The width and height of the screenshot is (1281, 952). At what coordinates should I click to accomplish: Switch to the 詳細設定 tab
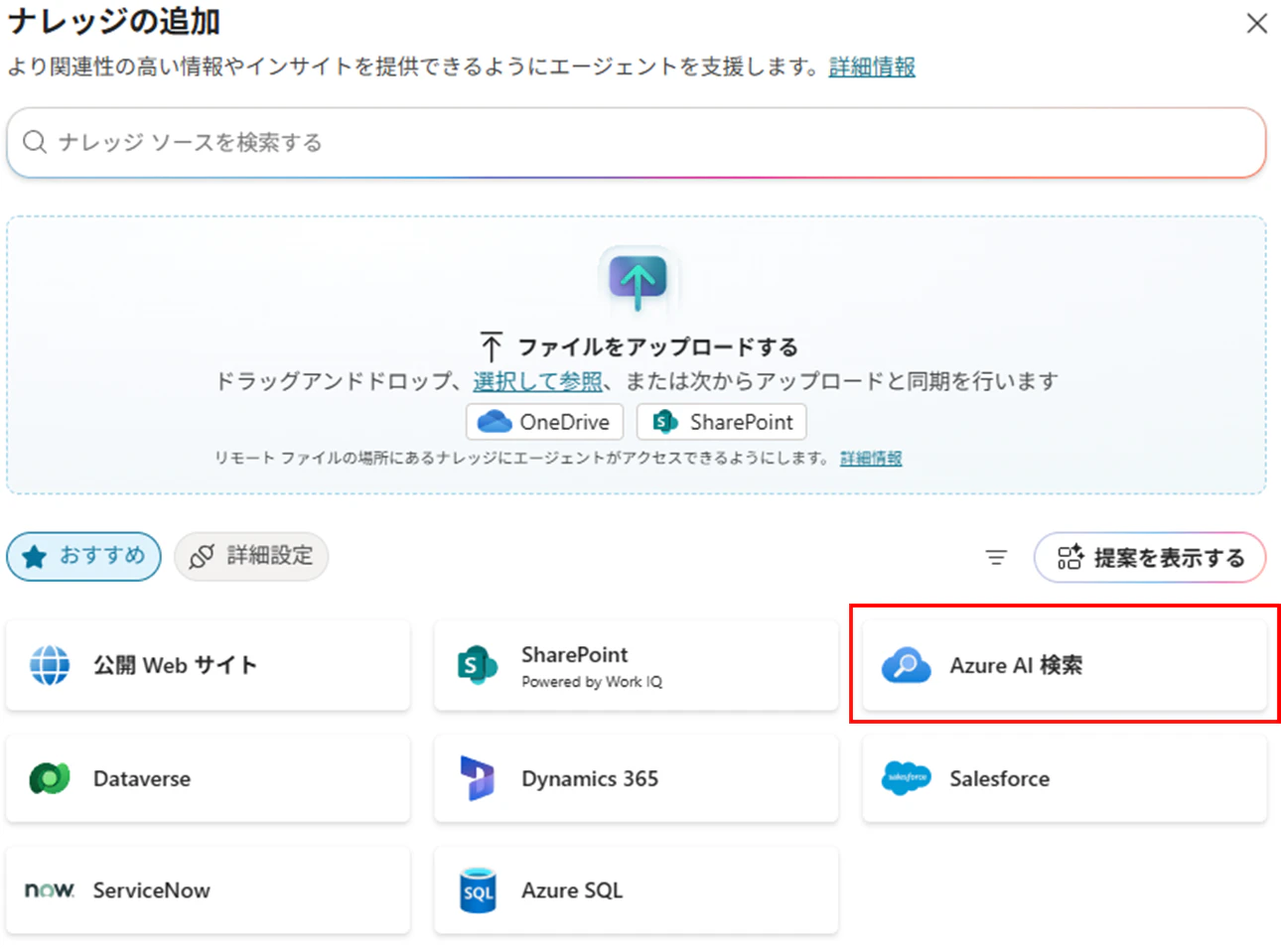point(251,556)
